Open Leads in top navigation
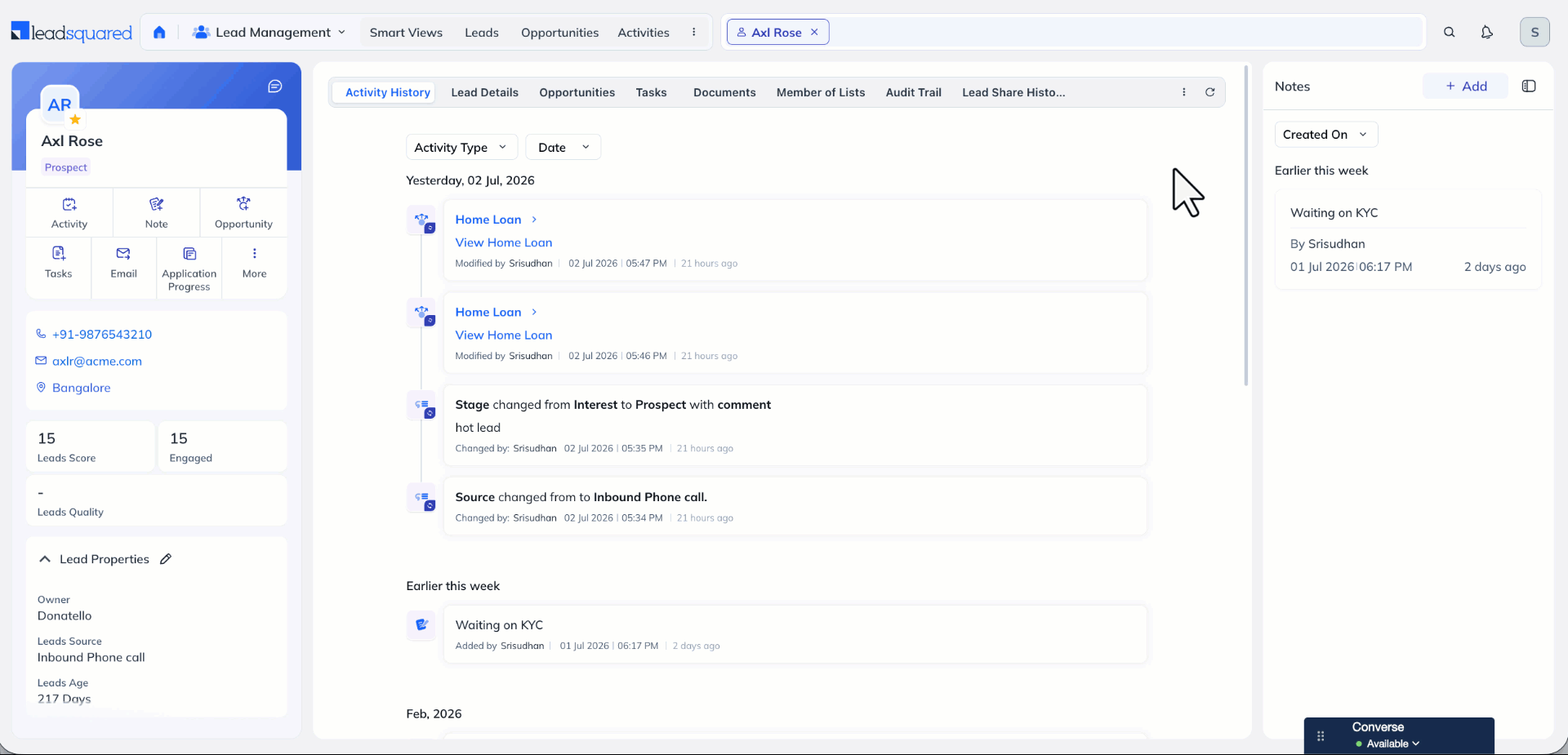1568x755 pixels. coord(482,32)
